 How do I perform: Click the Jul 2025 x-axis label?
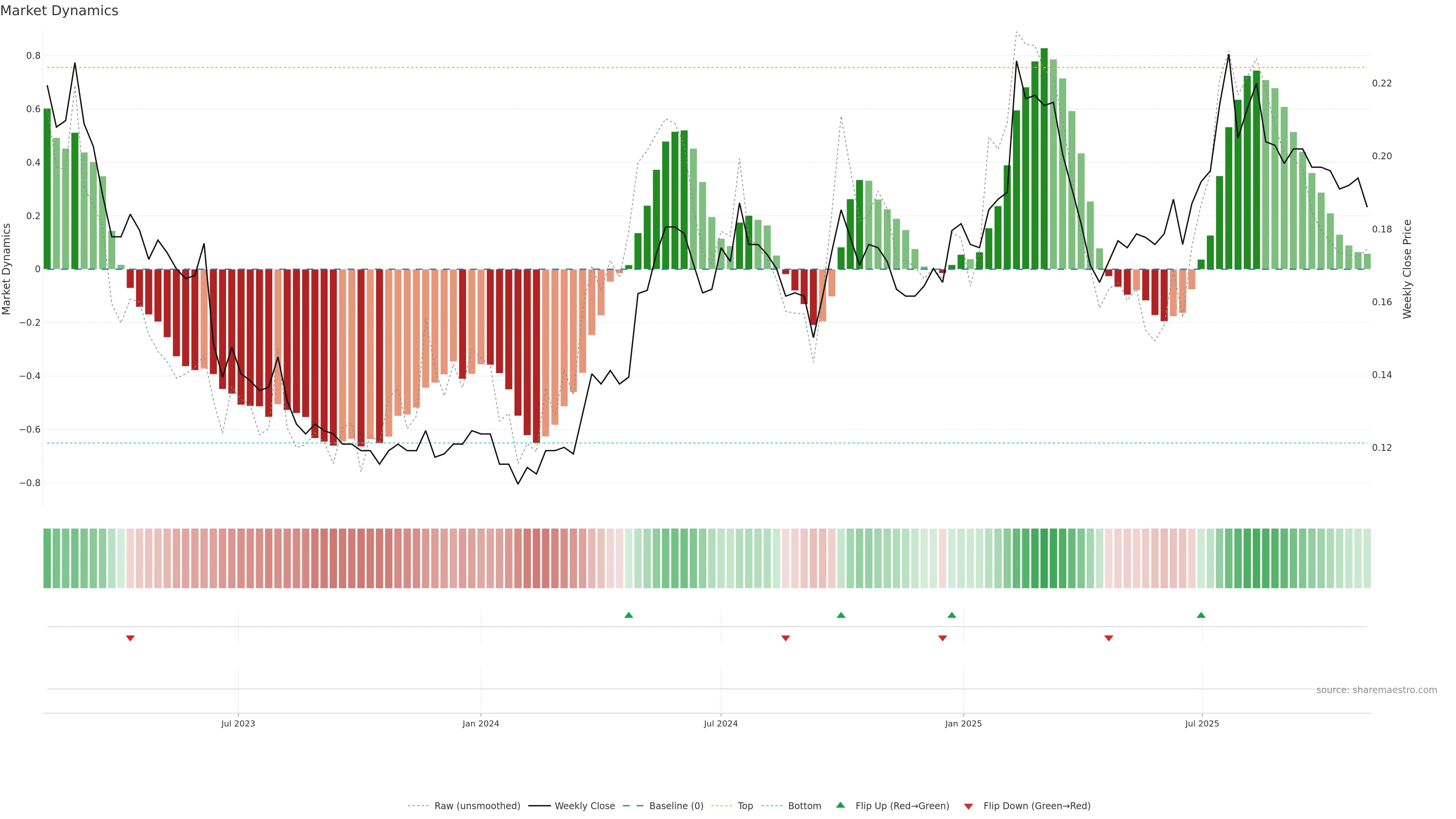click(1202, 723)
